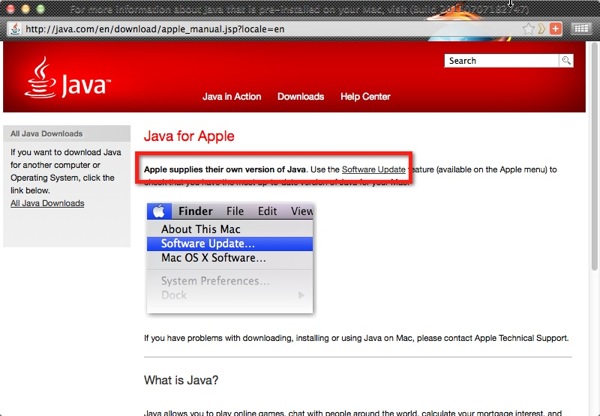This screenshot has width=600, height=416.
Task: Click the chevron icon beside the star
Action: click(541, 29)
